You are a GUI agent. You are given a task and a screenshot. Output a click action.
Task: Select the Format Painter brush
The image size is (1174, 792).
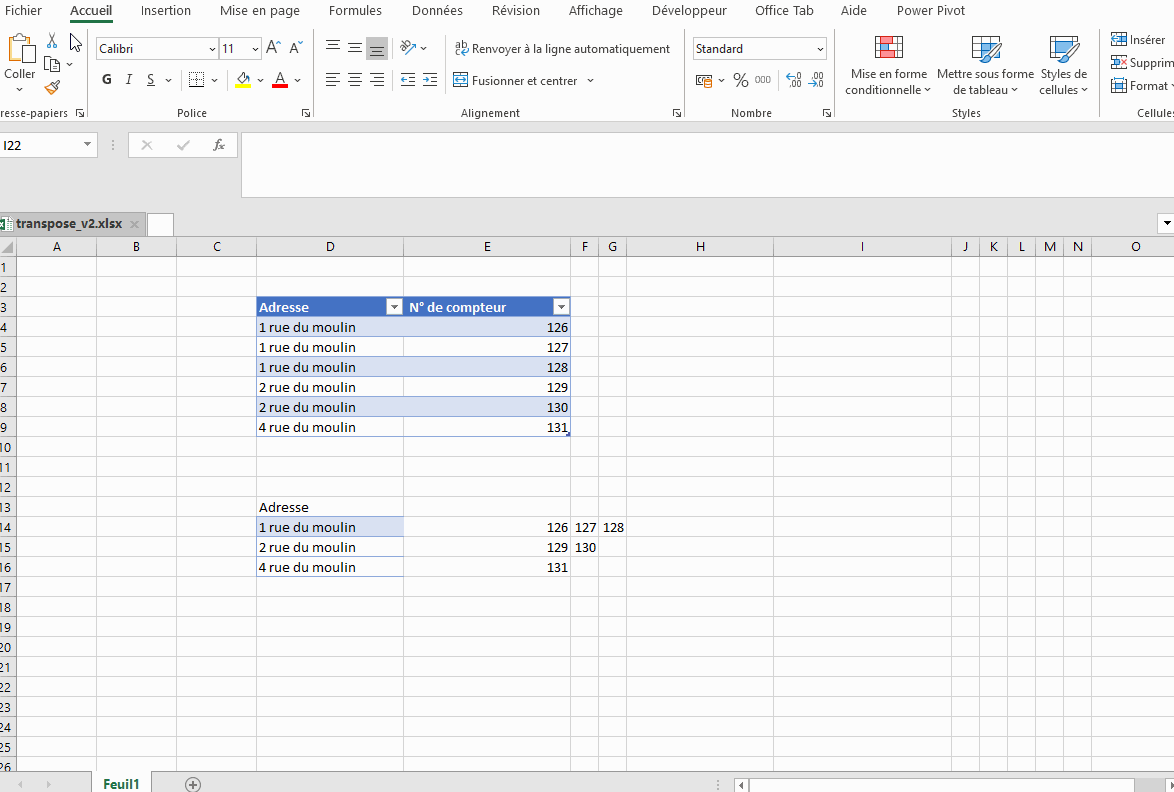click(x=52, y=88)
